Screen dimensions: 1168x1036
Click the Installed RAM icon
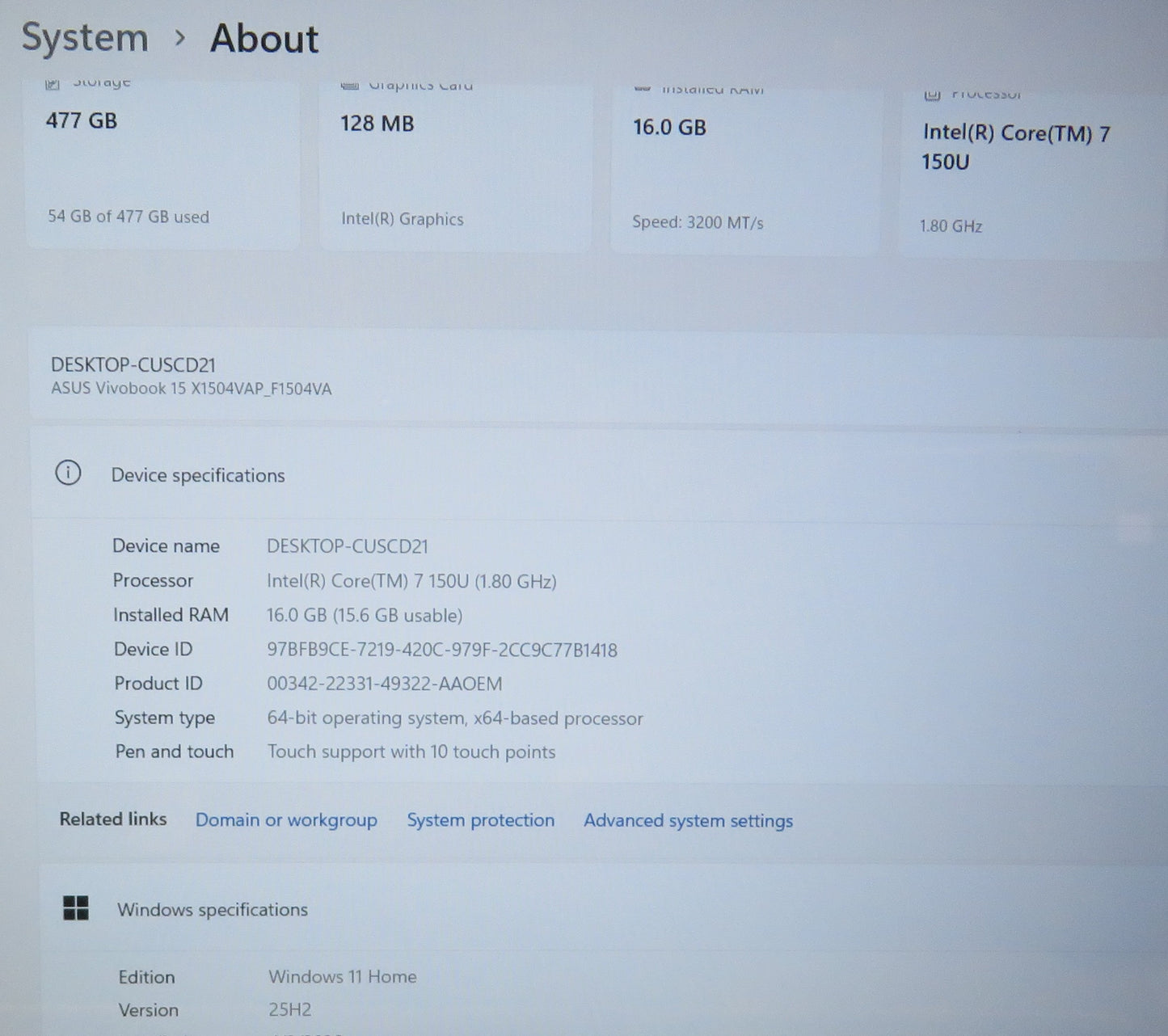click(x=643, y=87)
